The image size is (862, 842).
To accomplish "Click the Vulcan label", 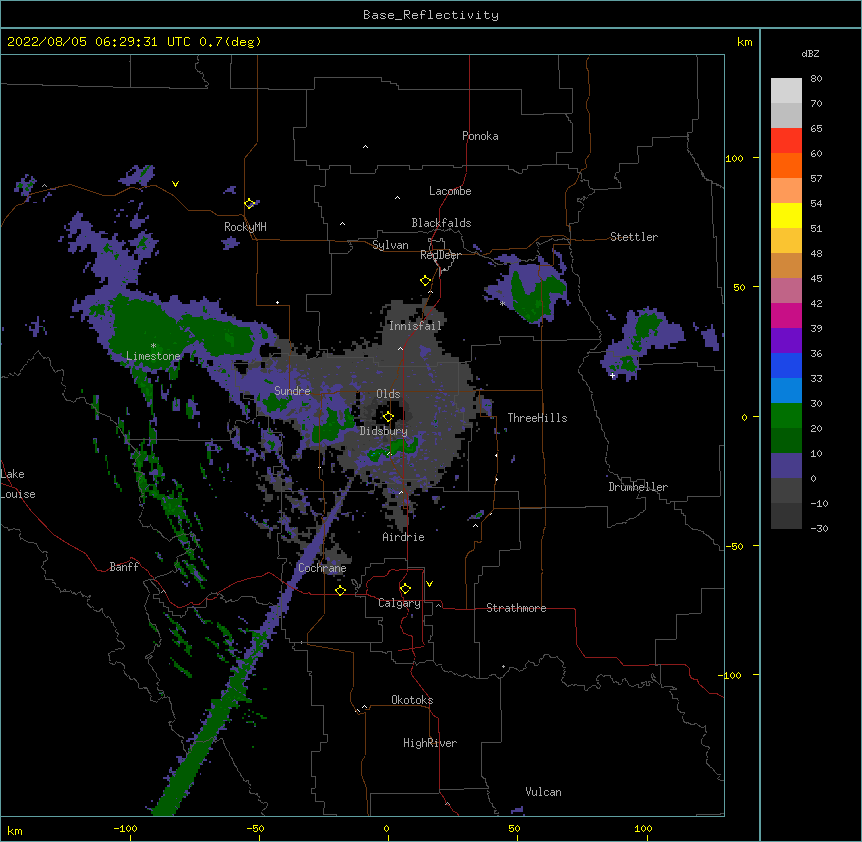I will [543, 792].
